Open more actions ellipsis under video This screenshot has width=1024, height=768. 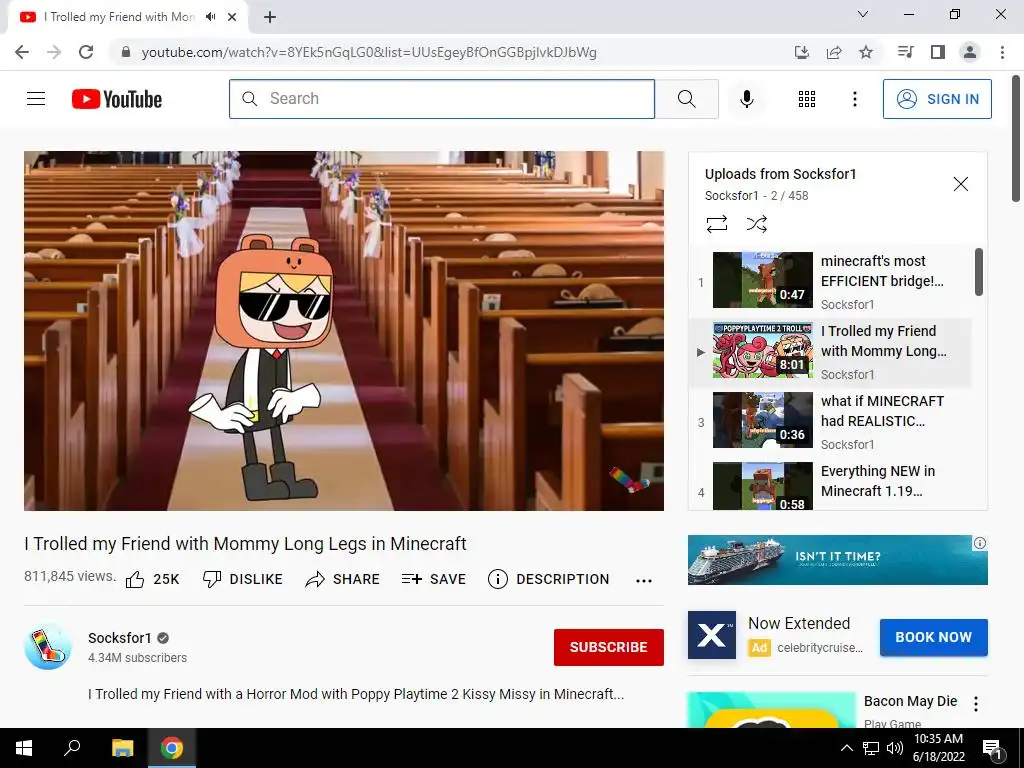(x=644, y=580)
